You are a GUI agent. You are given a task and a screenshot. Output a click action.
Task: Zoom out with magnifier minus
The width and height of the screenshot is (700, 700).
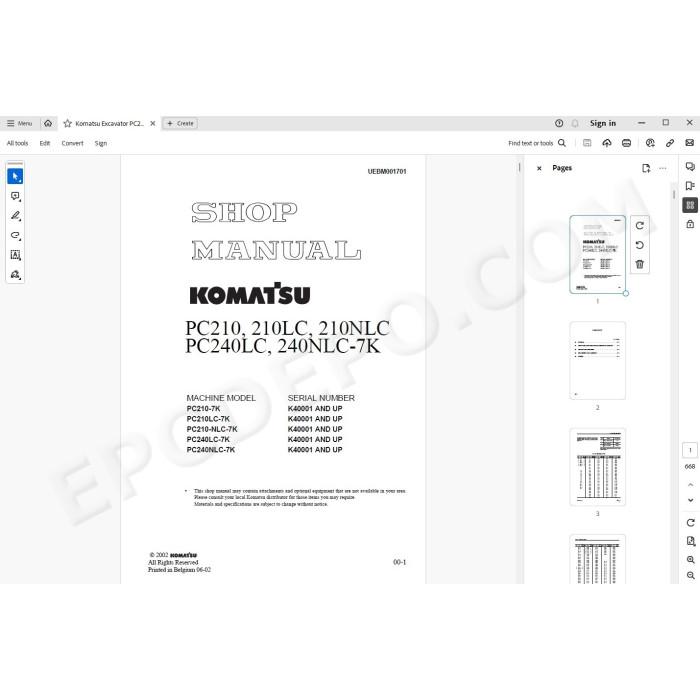tap(690, 575)
